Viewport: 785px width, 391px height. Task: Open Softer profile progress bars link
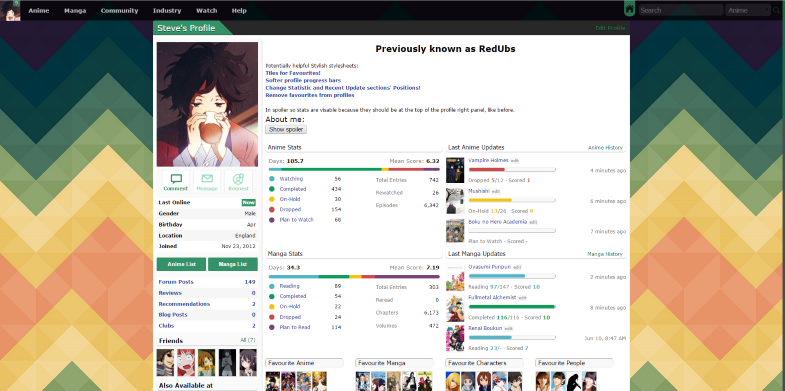[303, 80]
